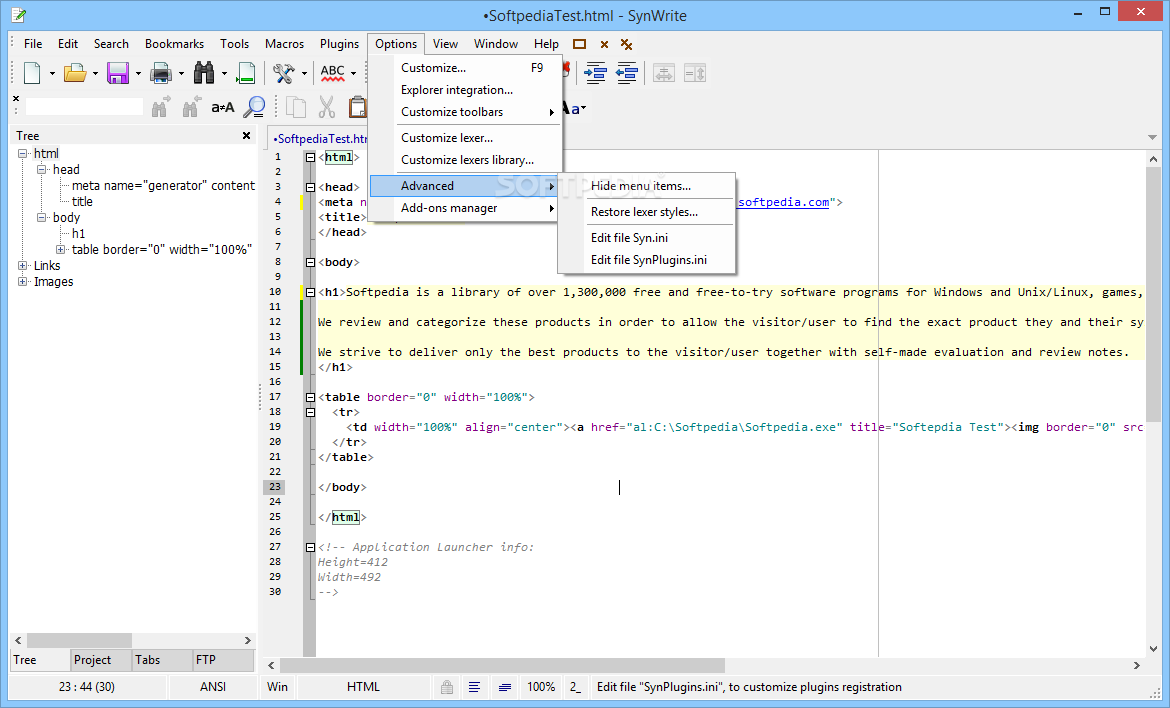The width and height of the screenshot is (1170, 708).
Task: Click right lines icon in status bar
Action: (x=505, y=687)
